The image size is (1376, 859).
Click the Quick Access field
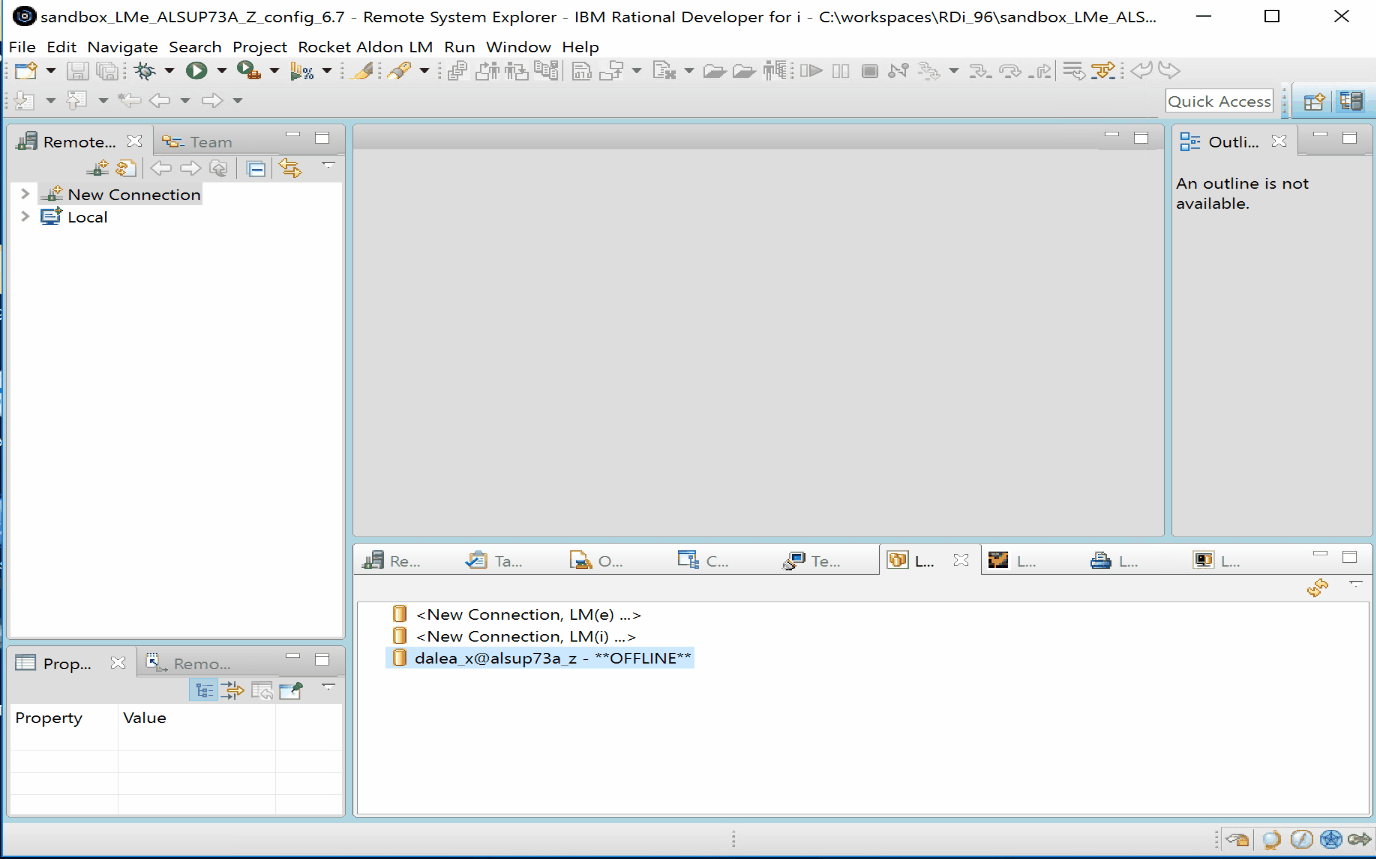tap(1218, 100)
